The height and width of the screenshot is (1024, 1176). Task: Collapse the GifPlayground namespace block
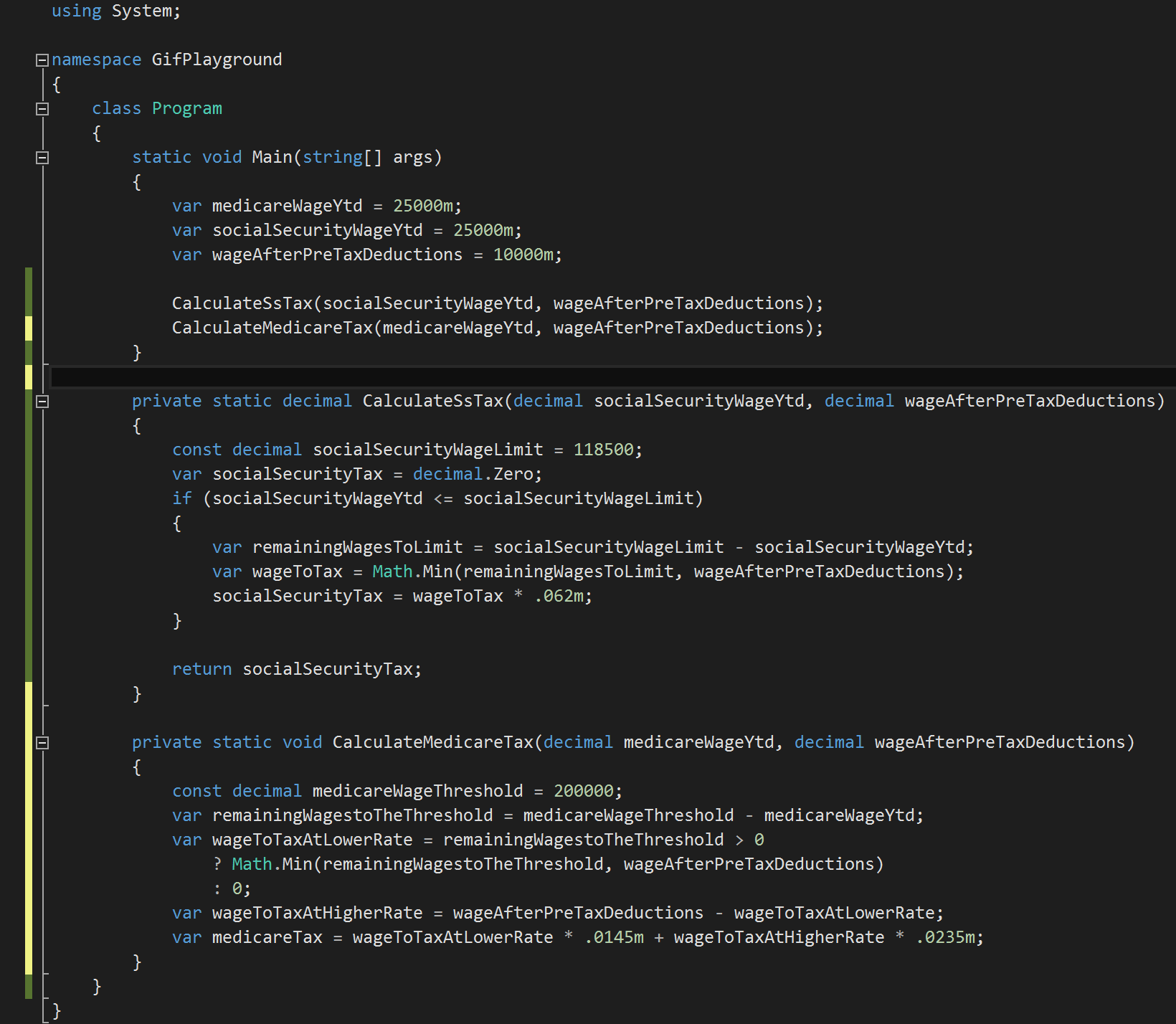click(42, 60)
